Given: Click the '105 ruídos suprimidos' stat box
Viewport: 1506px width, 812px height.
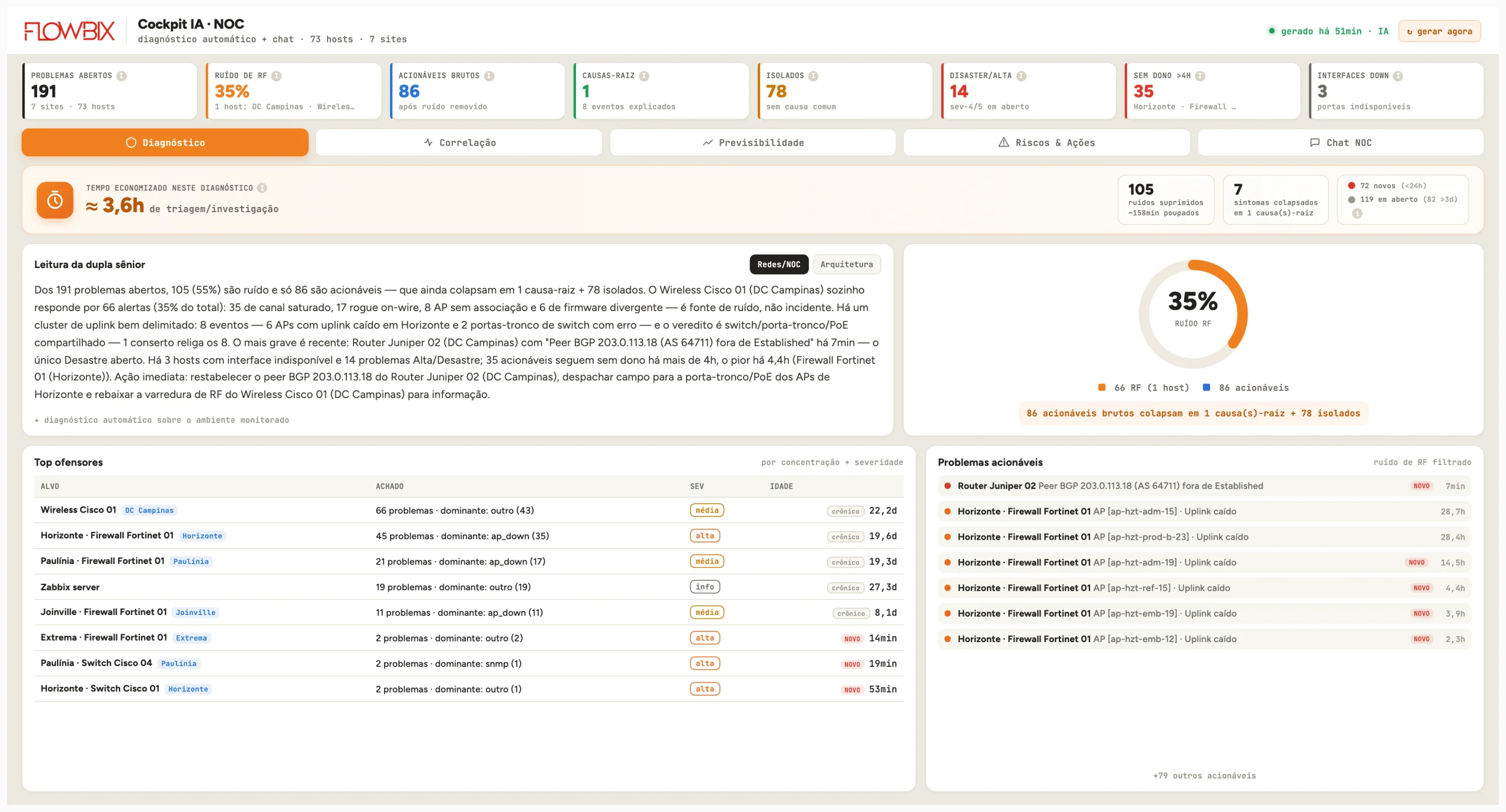Looking at the screenshot, I should pyautogui.click(x=1166, y=200).
